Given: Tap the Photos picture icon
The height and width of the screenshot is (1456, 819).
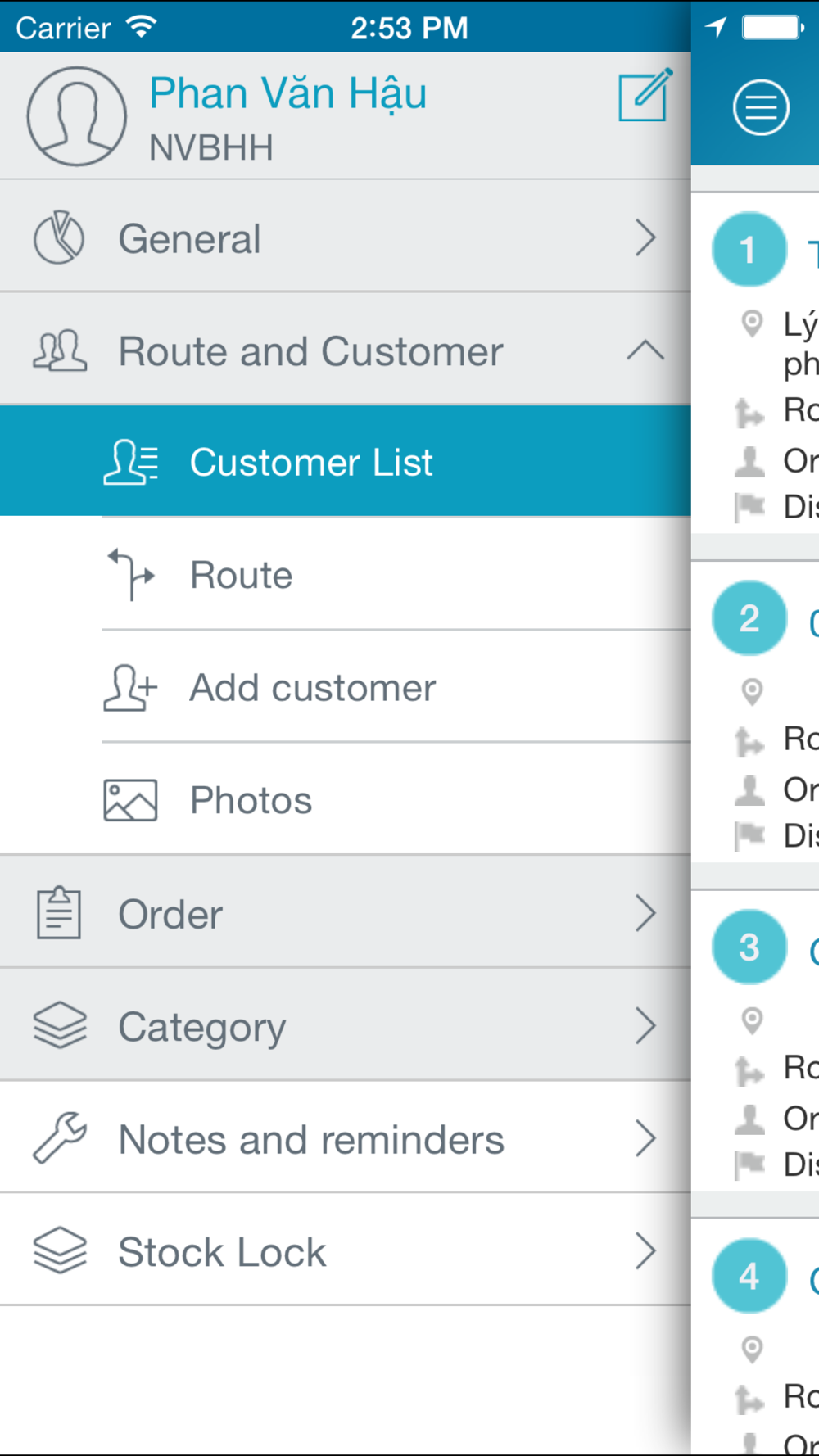Looking at the screenshot, I should tap(130, 800).
